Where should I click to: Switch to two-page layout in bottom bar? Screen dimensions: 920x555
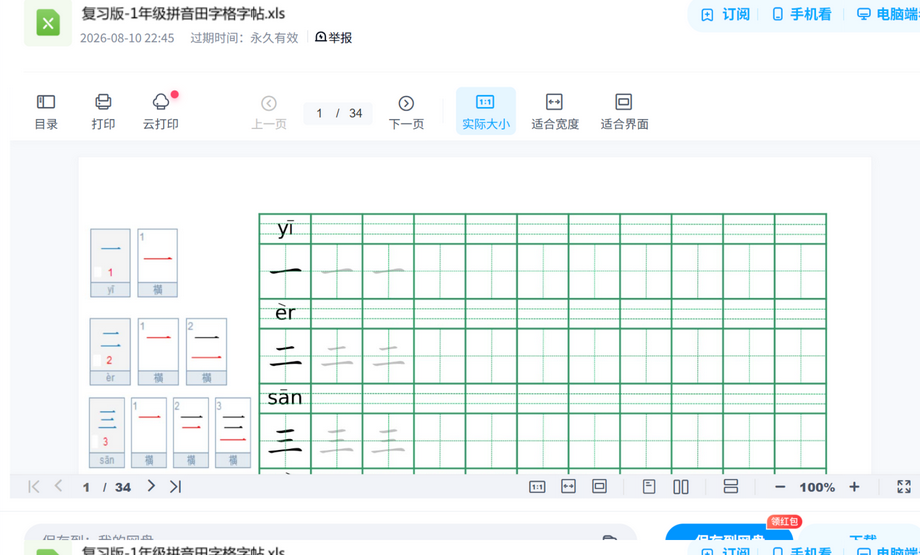[x=681, y=486]
